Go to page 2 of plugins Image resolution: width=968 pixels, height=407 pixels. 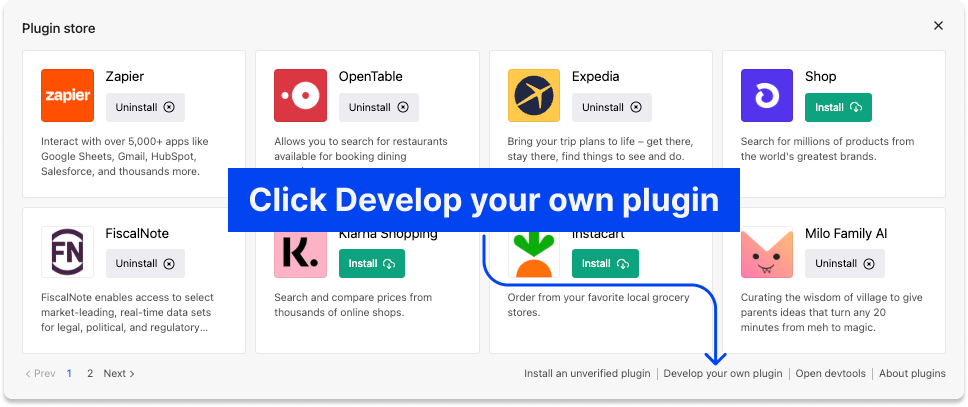pos(90,374)
